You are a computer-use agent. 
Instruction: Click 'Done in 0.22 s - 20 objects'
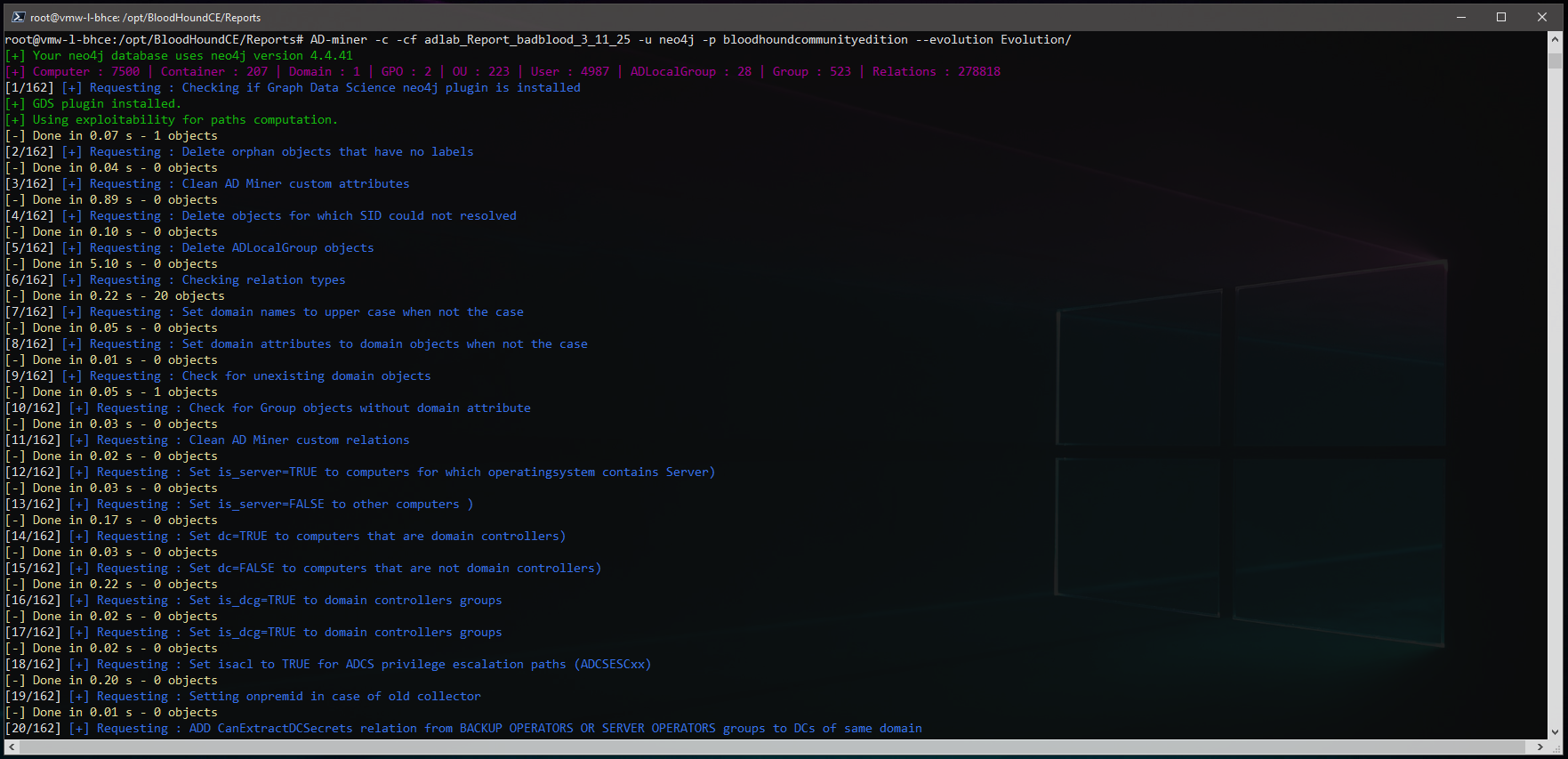tap(129, 295)
